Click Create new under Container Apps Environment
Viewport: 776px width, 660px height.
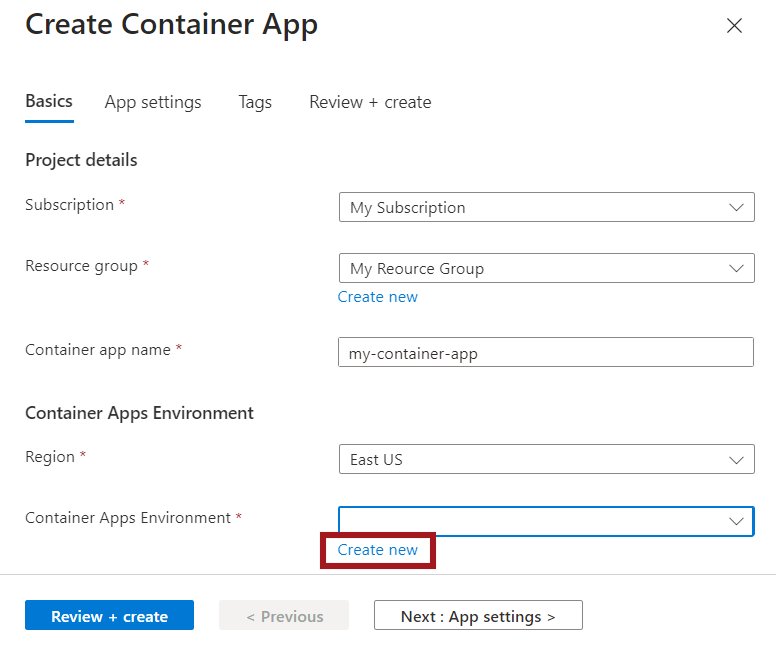(378, 550)
